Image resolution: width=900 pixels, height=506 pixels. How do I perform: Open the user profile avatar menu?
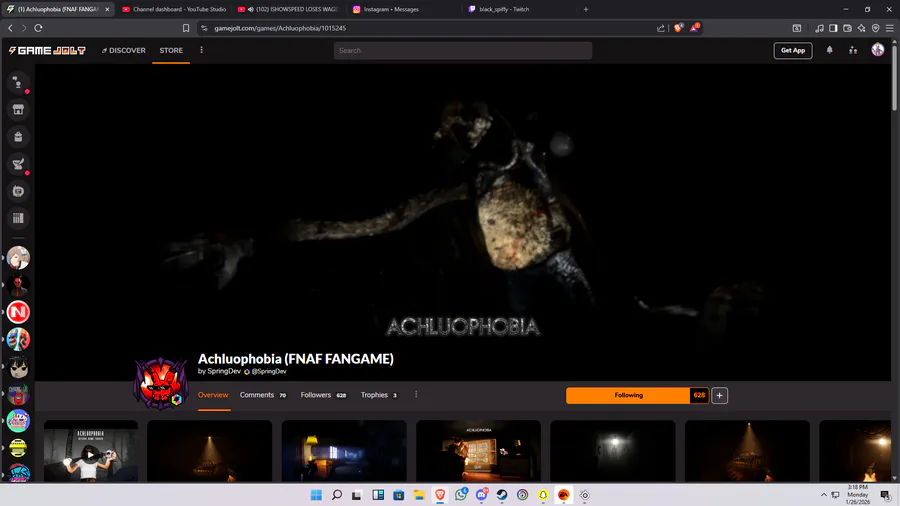(878, 50)
